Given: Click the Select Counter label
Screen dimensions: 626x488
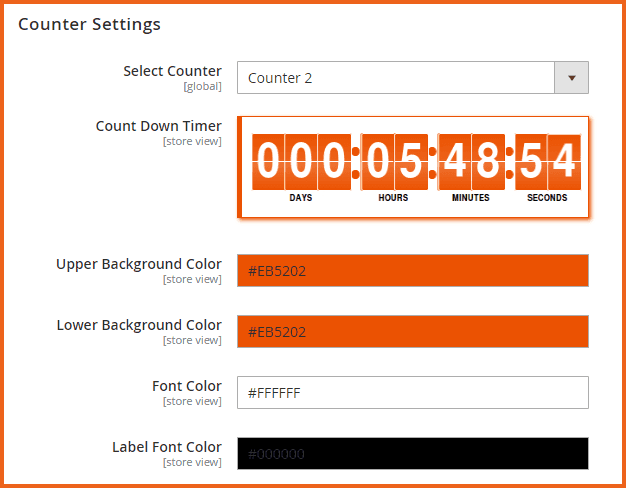Looking at the screenshot, I should [172, 71].
